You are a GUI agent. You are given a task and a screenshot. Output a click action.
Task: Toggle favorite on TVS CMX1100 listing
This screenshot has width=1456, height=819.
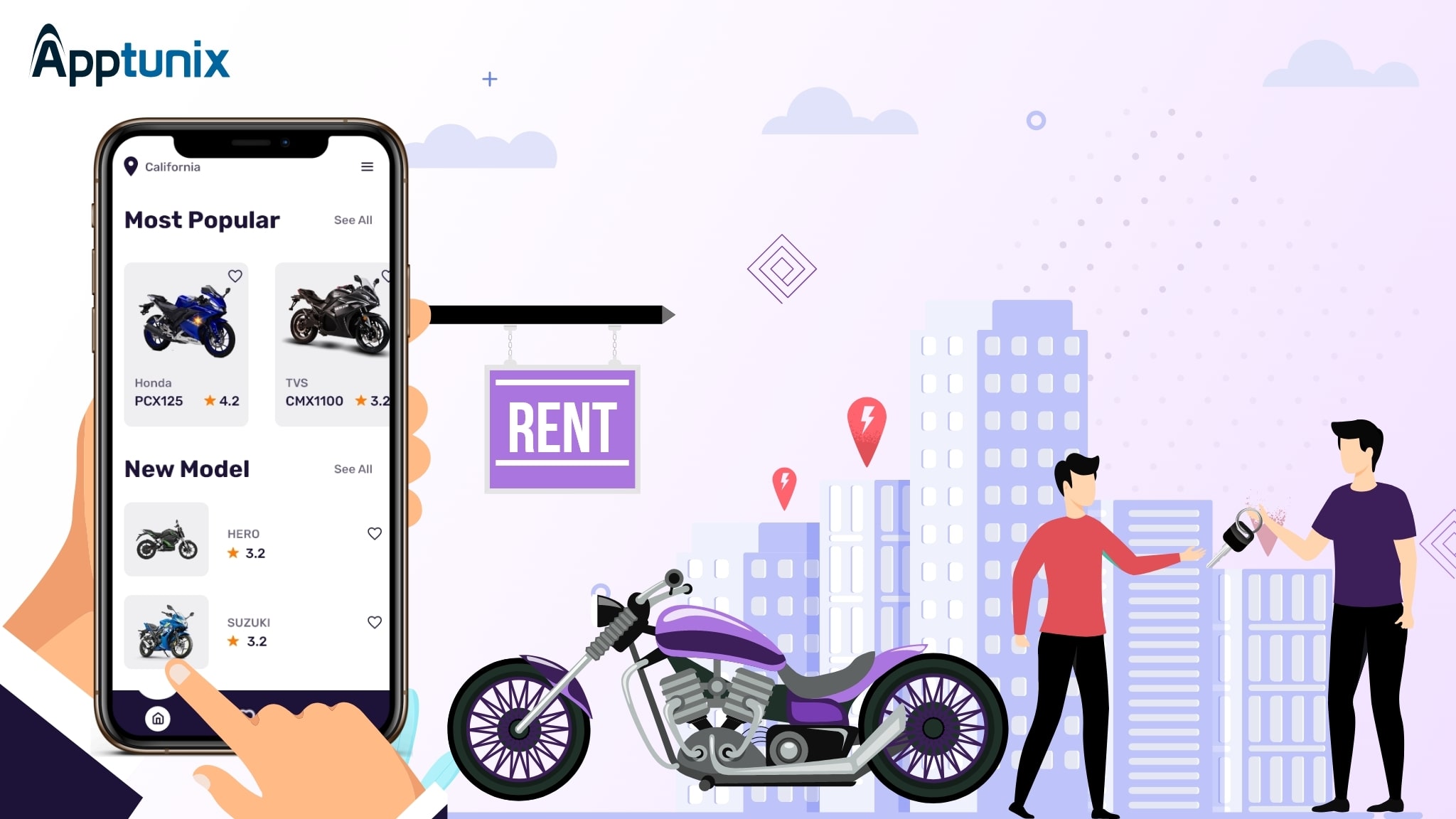pyautogui.click(x=385, y=275)
